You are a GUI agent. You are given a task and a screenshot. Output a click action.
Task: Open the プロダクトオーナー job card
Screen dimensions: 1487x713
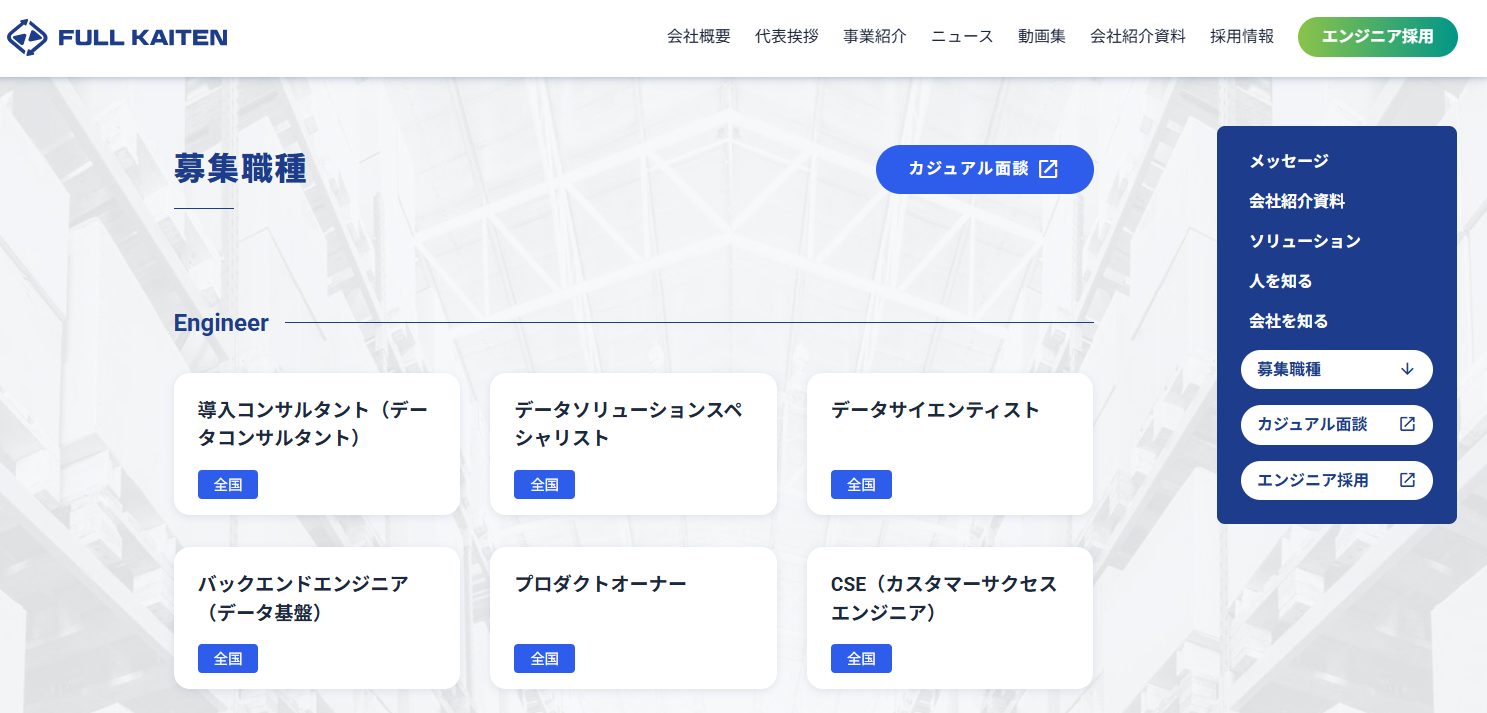(633, 617)
